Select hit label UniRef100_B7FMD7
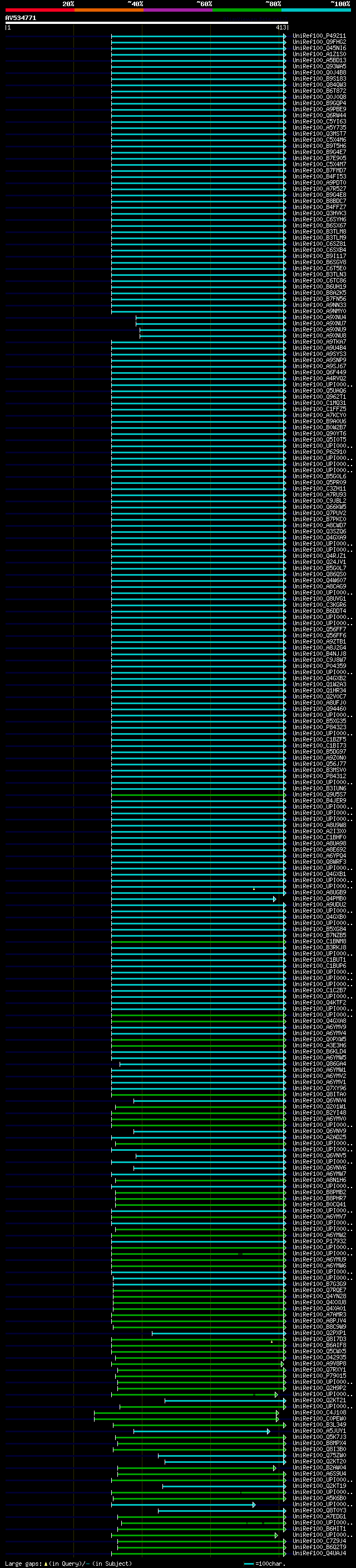 point(319,170)
